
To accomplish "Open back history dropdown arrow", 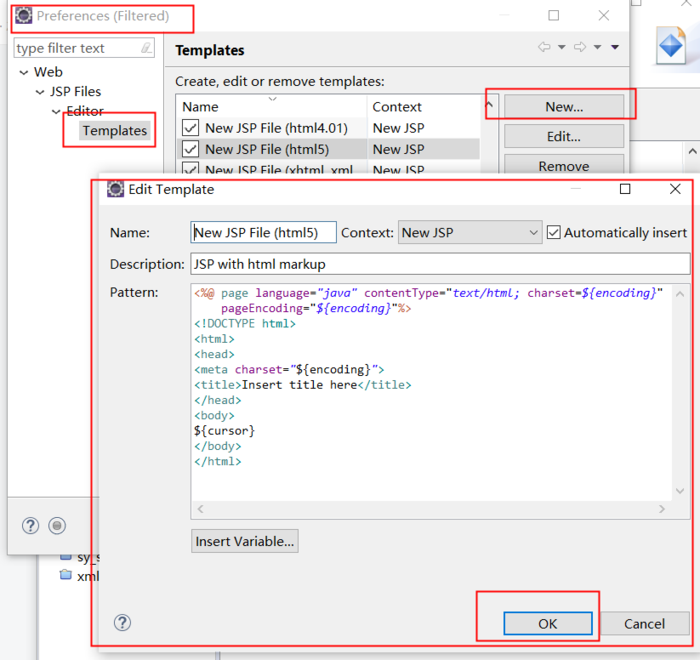I will click(x=562, y=47).
